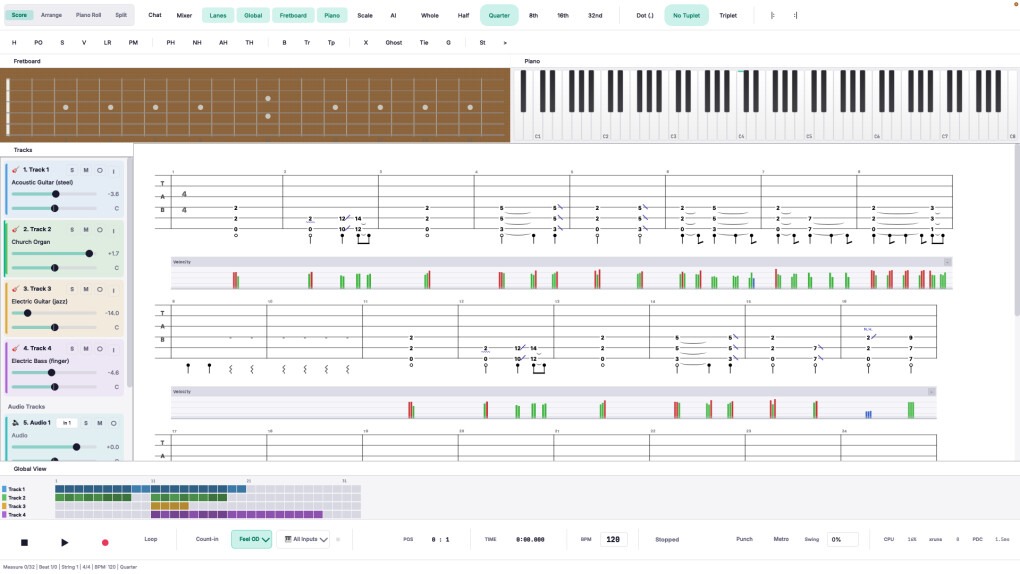Select the Triplet tuplet option
This screenshot has width=1020, height=574.
(x=728, y=15)
